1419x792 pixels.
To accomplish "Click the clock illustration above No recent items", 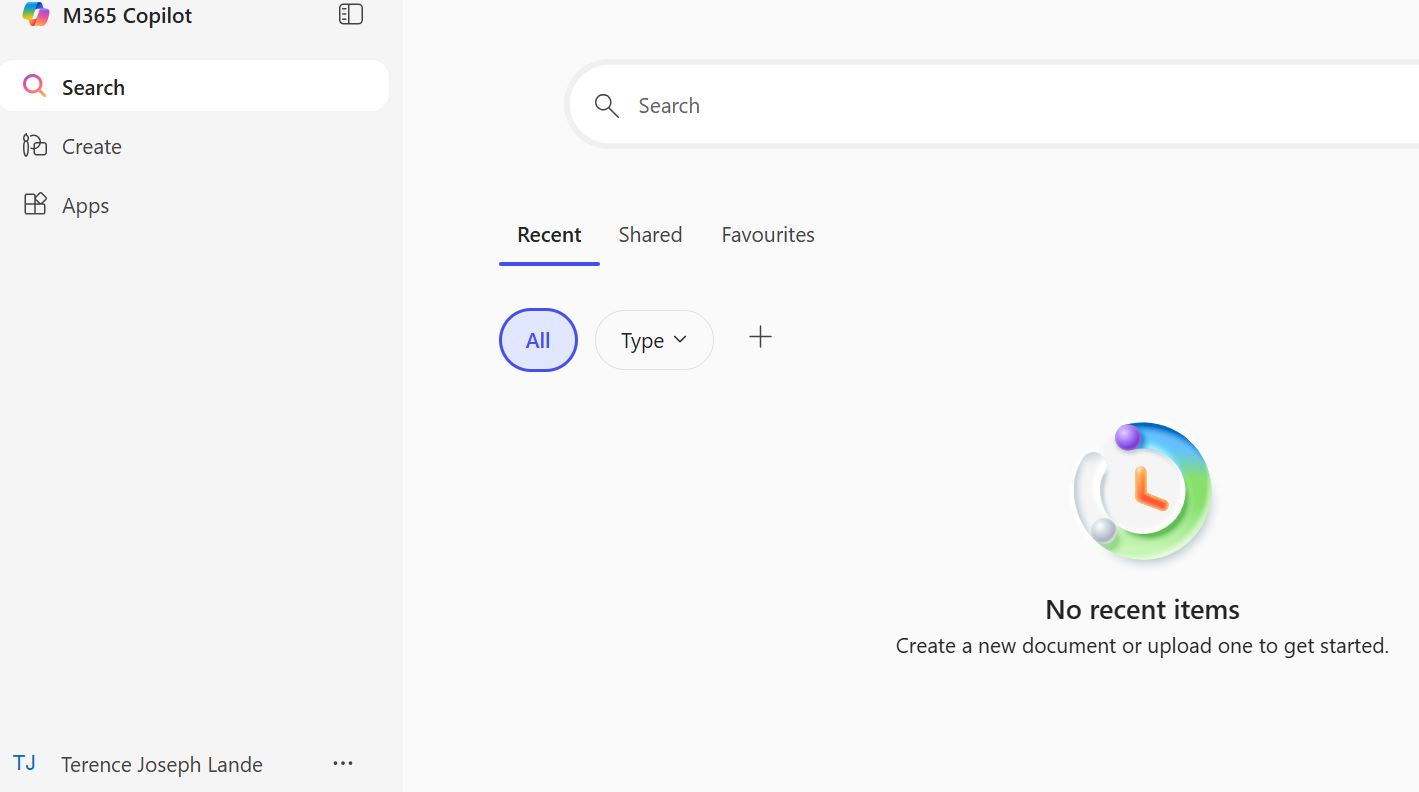I will tap(1142, 490).
